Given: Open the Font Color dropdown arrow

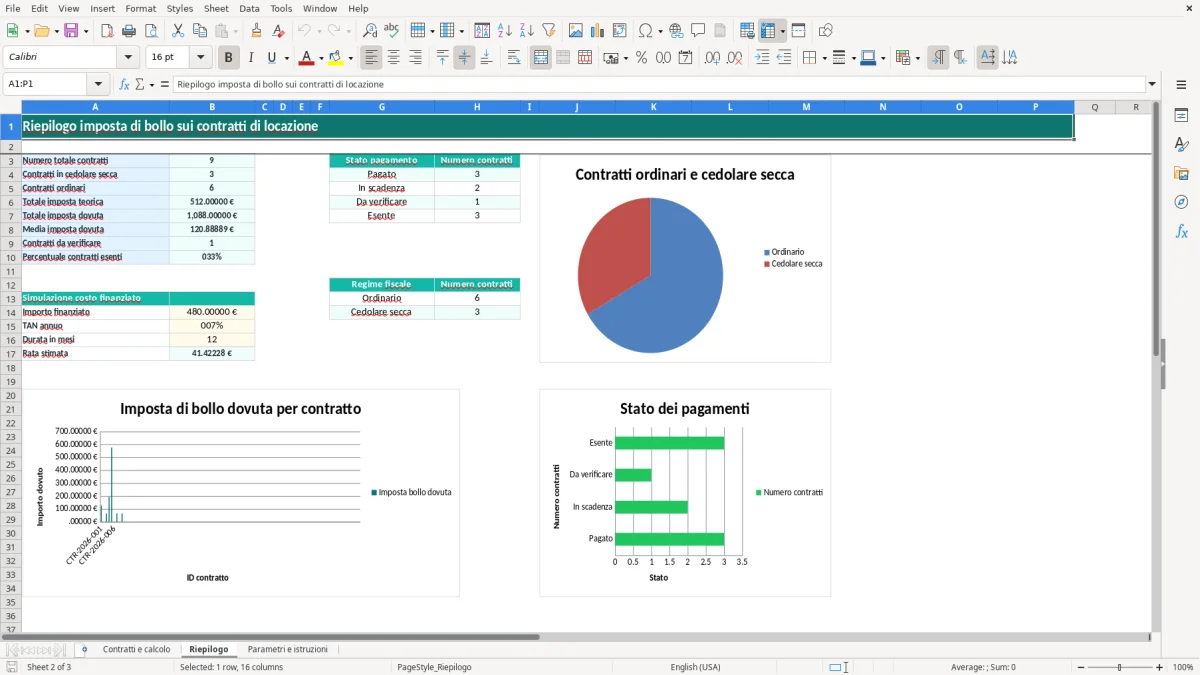Looking at the screenshot, I should pyautogui.click(x=322, y=57).
